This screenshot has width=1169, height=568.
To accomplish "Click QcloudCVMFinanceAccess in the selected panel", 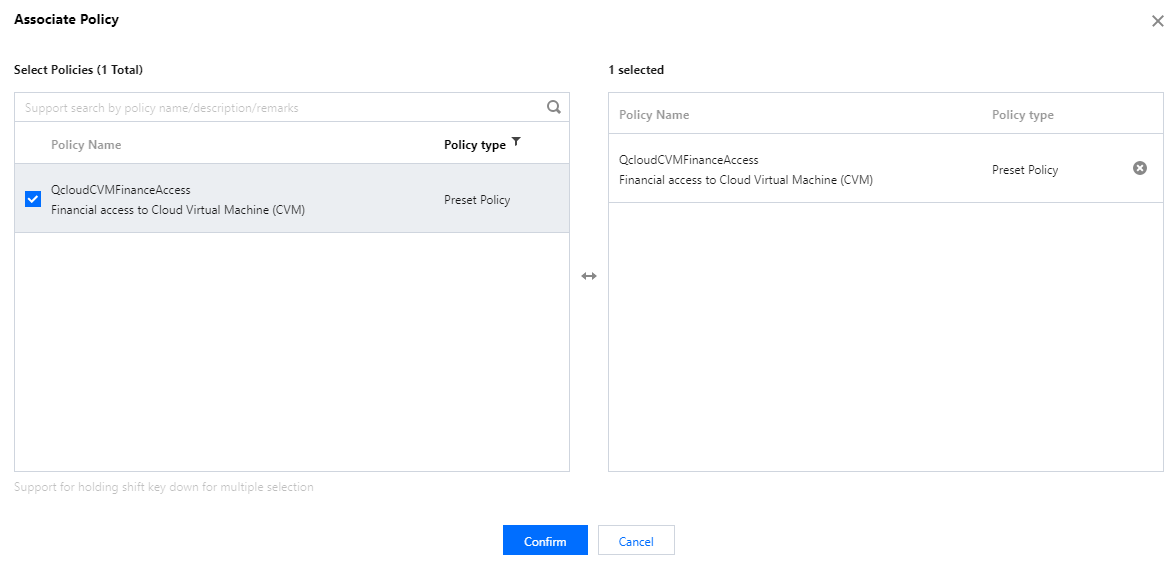I will [689, 160].
